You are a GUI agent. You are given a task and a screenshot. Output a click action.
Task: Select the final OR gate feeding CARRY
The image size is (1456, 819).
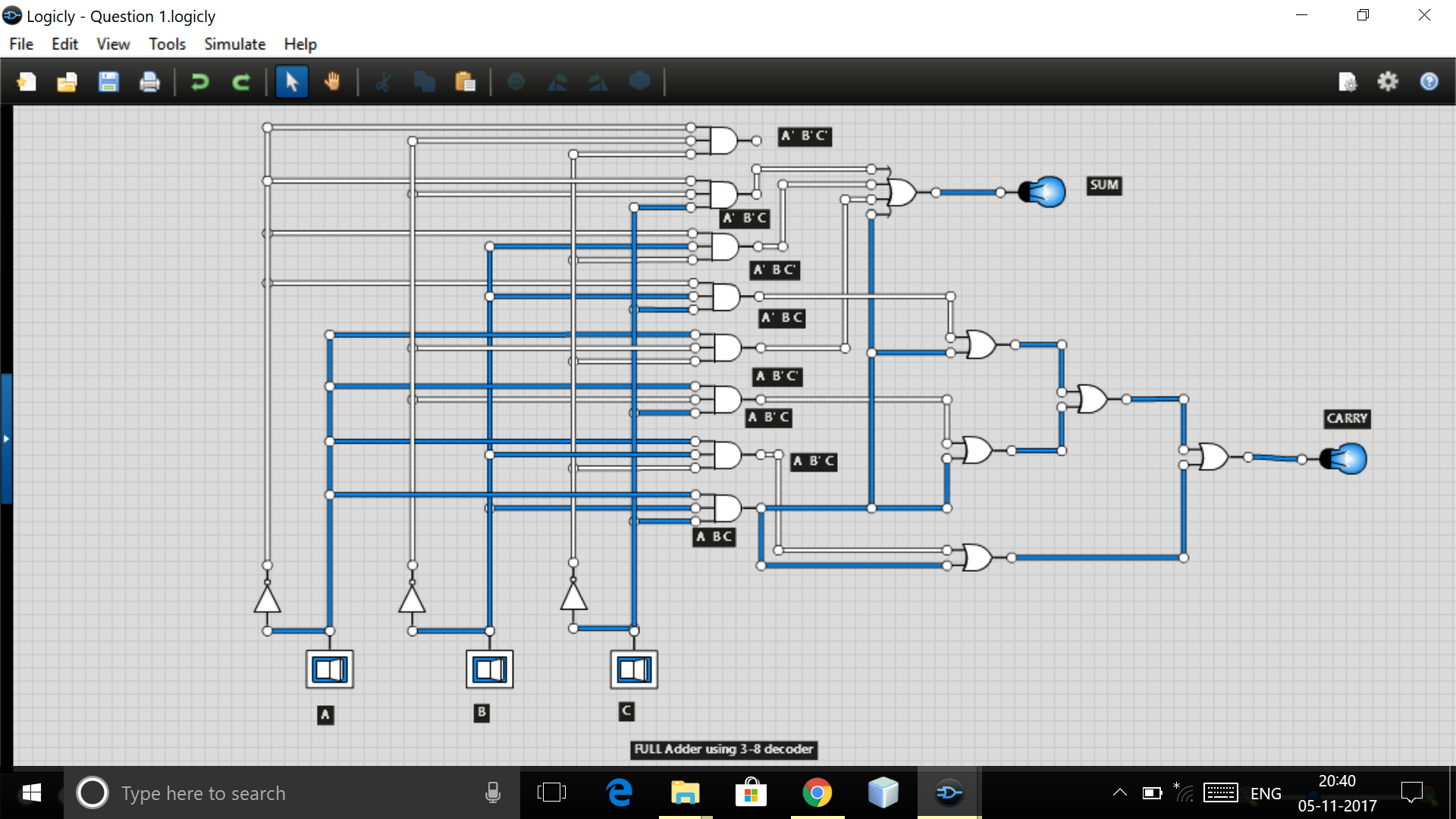tap(1213, 457)
